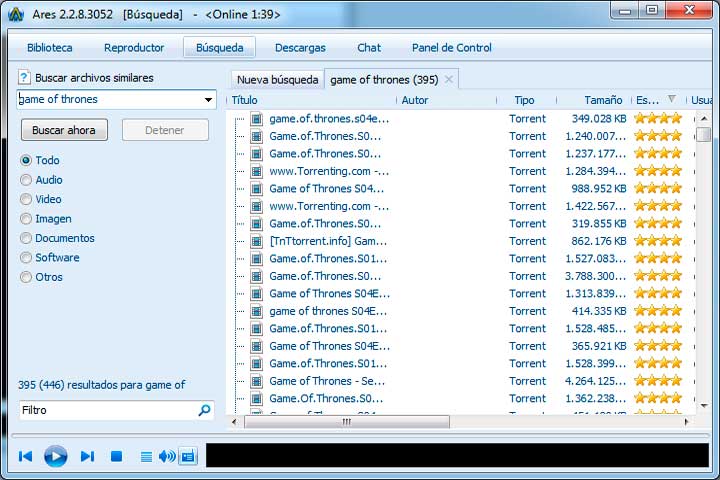This screenshot has height=480, width=720.
Task: Click file icon of Game of Thrones - Se… row
Action: tap(256, 381)
